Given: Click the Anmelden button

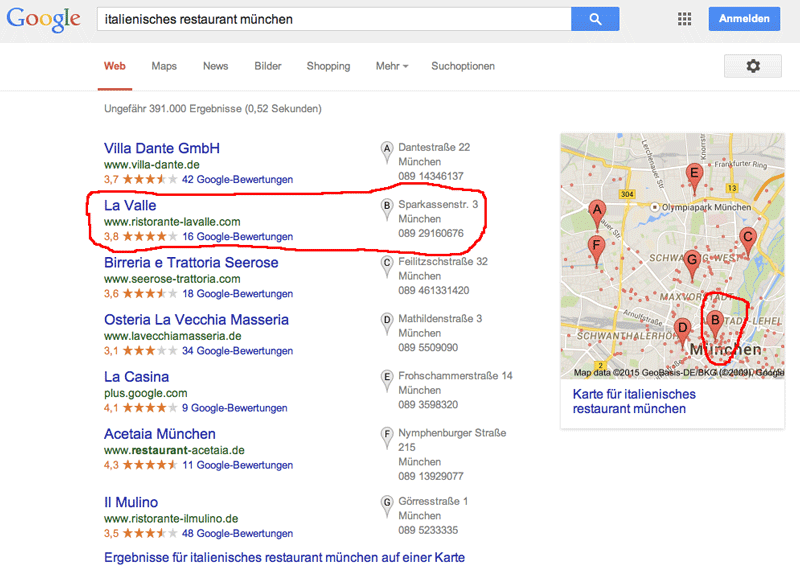Looking at the screenshot, I should [x=744, y=19].
